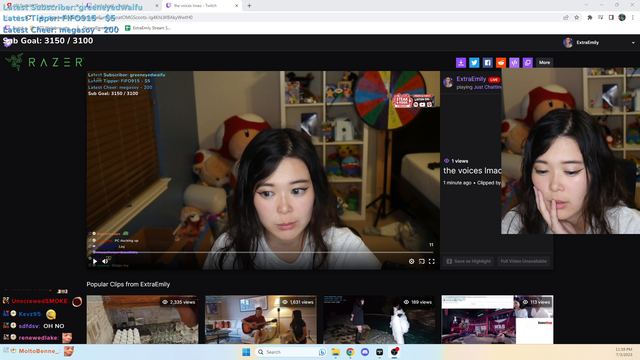Open the popular clip with 189 views
The width and height of the screenshot is (640, 360).
pos(379,320)
